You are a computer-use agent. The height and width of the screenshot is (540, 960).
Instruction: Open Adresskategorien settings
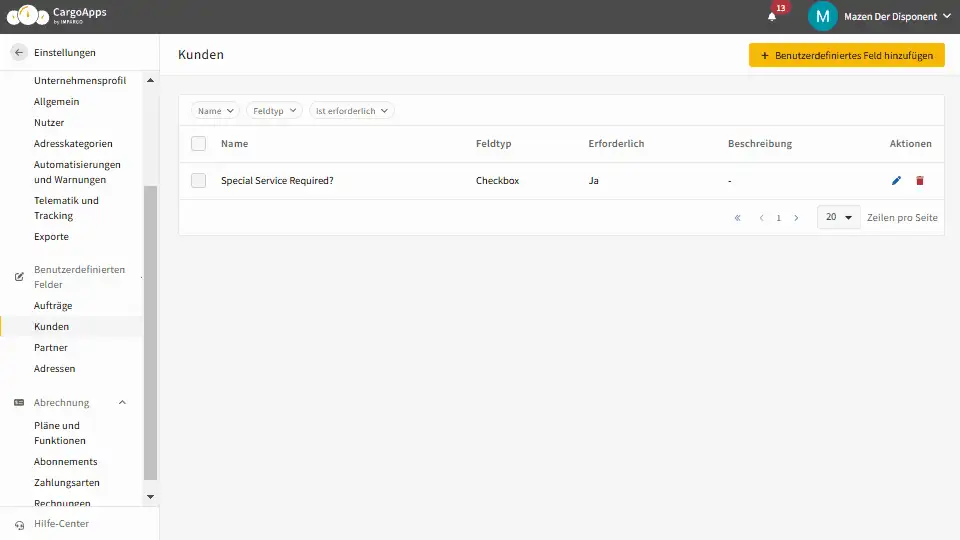click(x=73, y=144)
